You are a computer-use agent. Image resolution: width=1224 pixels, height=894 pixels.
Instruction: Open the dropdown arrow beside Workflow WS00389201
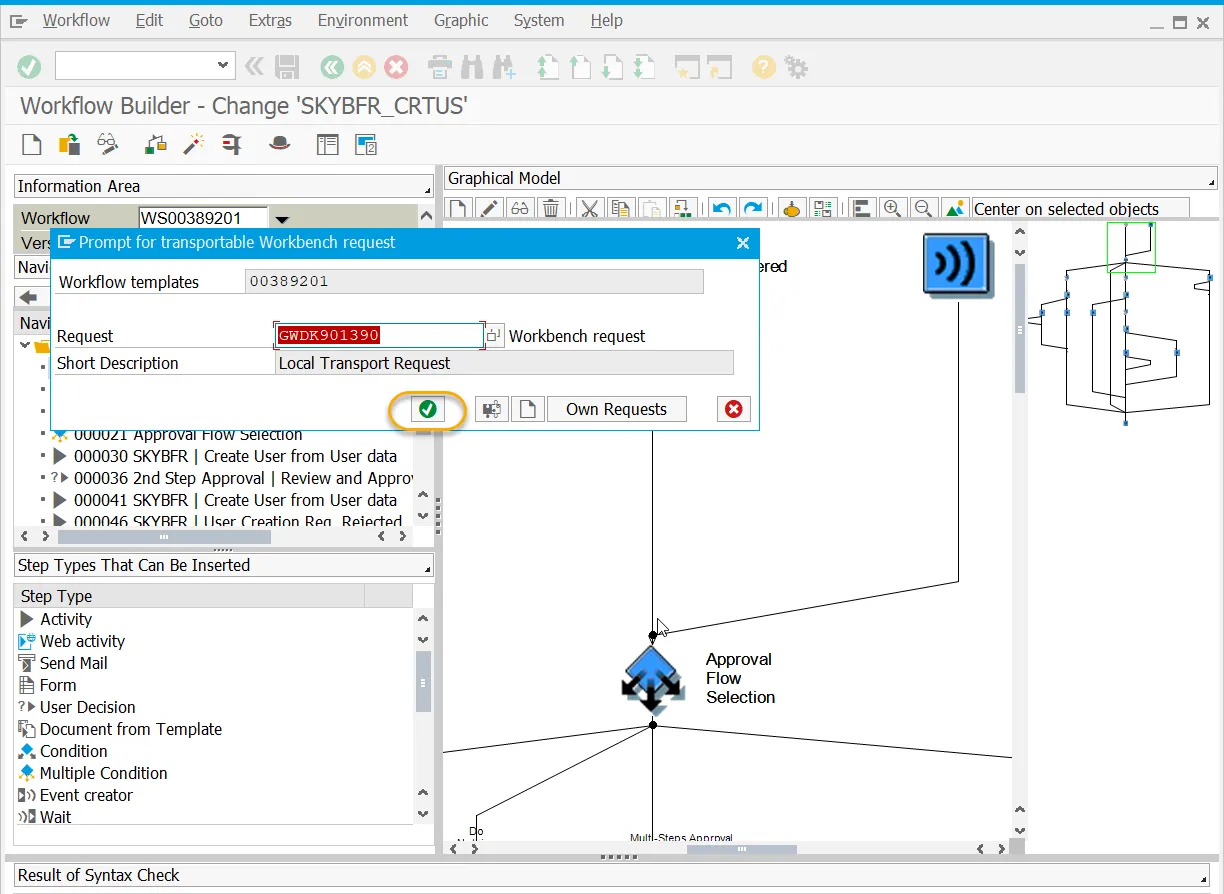(282, 219)
